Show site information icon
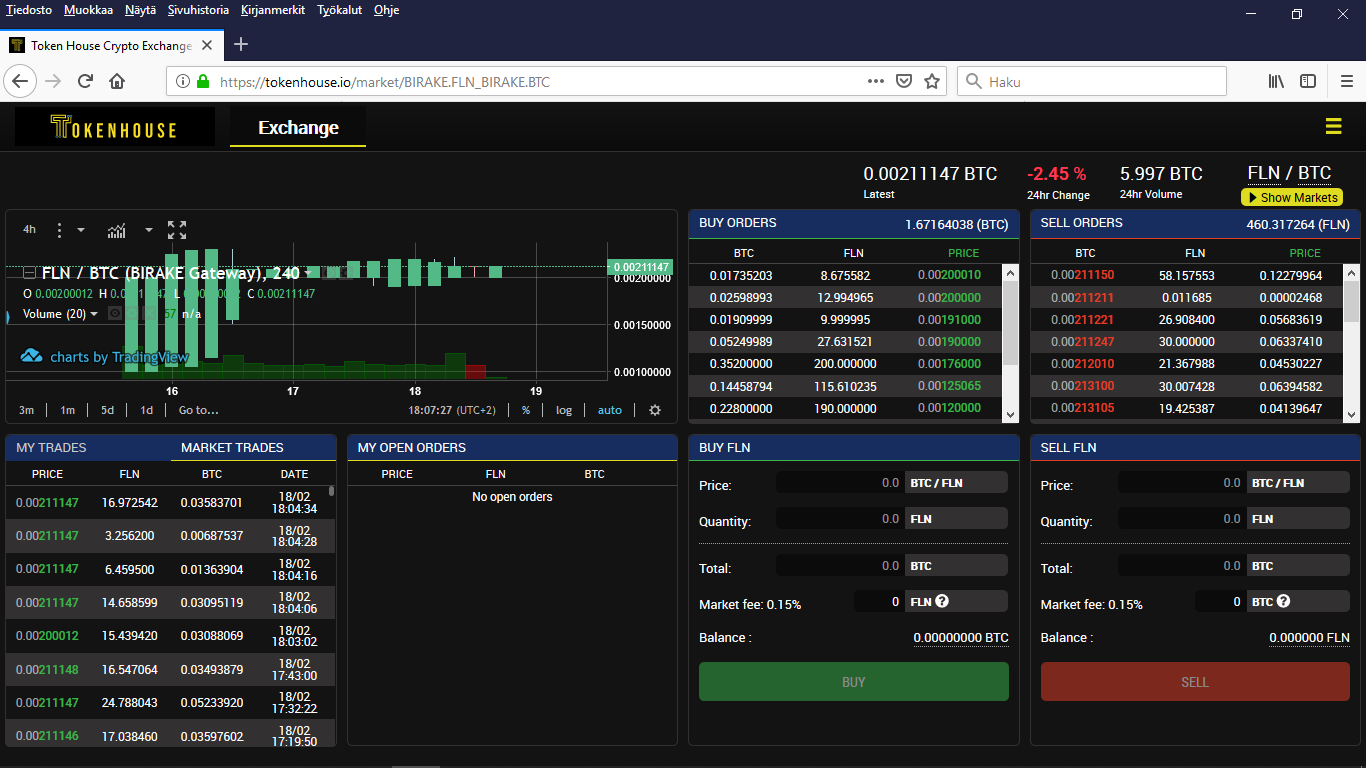The image size is (1366, 768). click(x=183, y=81)
